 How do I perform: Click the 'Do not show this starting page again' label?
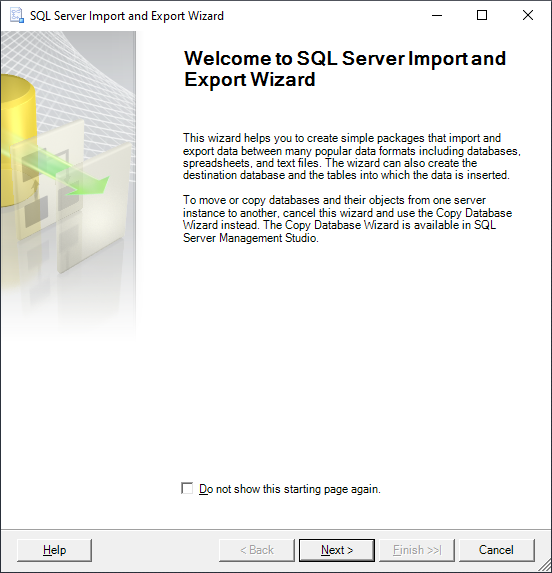pyautogui.click(x=290, y=489)
